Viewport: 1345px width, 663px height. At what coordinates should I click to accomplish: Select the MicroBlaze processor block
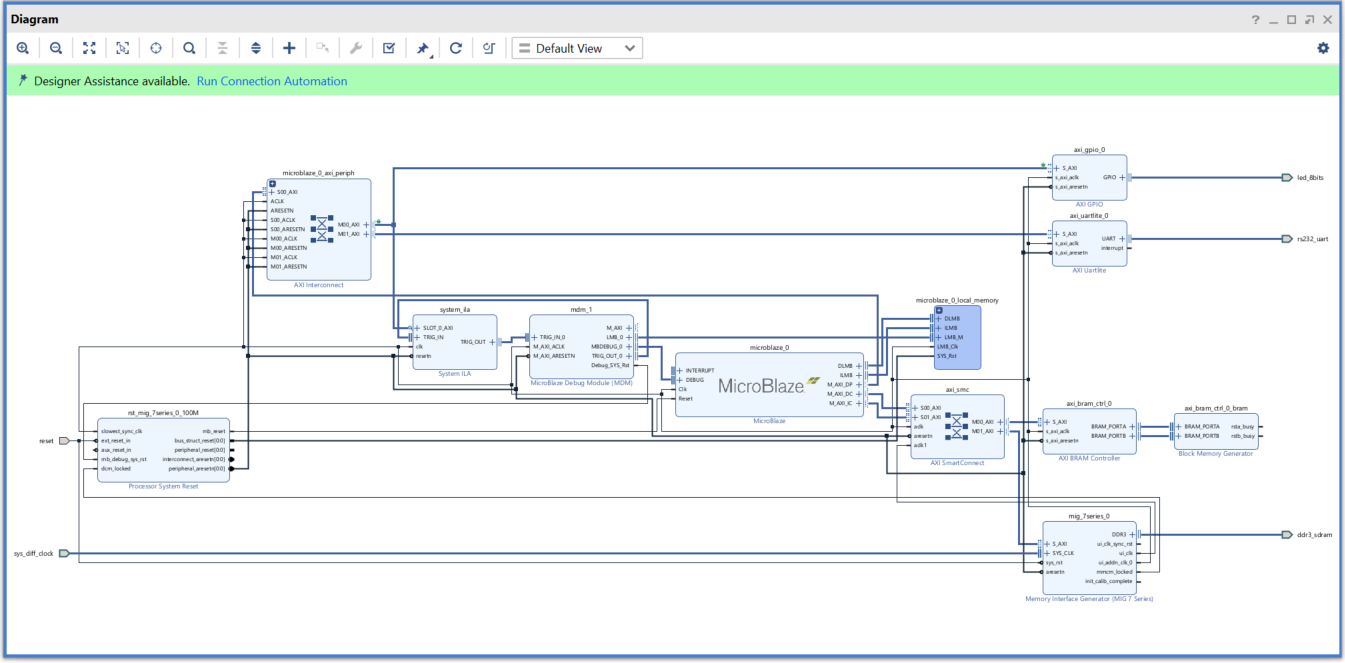pos(769,385)
